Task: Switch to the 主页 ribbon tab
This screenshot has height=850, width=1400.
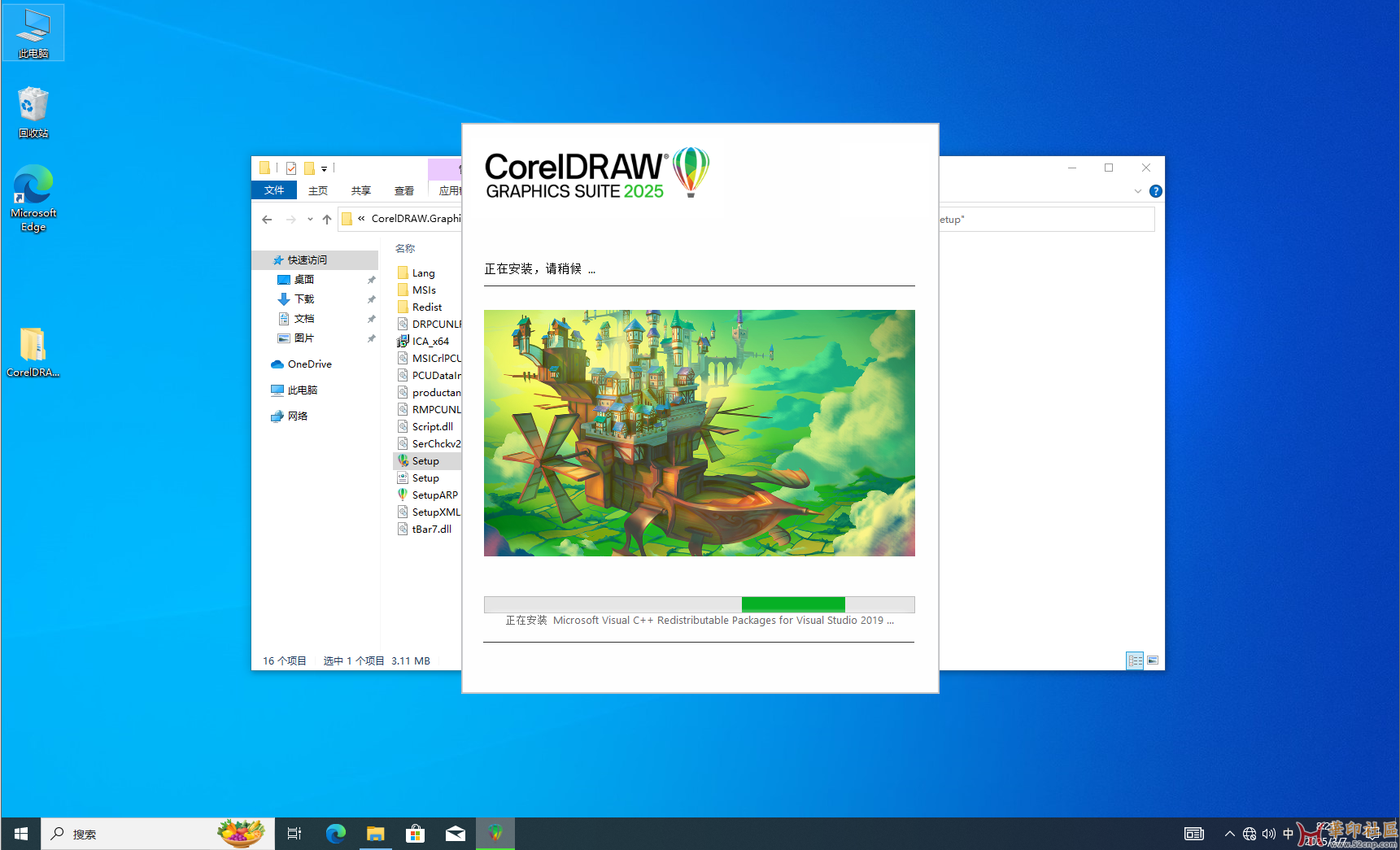Action: [318, 190]
